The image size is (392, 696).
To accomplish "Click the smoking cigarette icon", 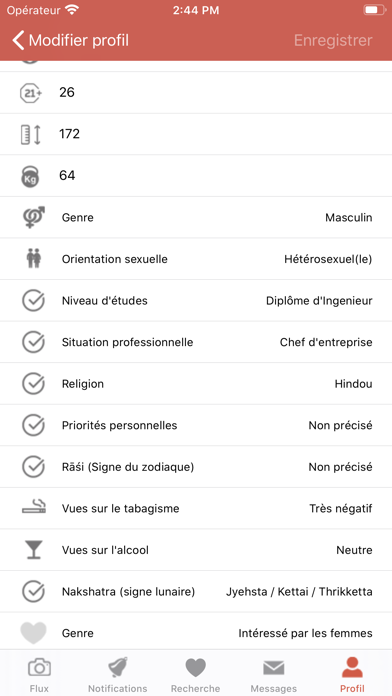I will (x=34, y=508).
